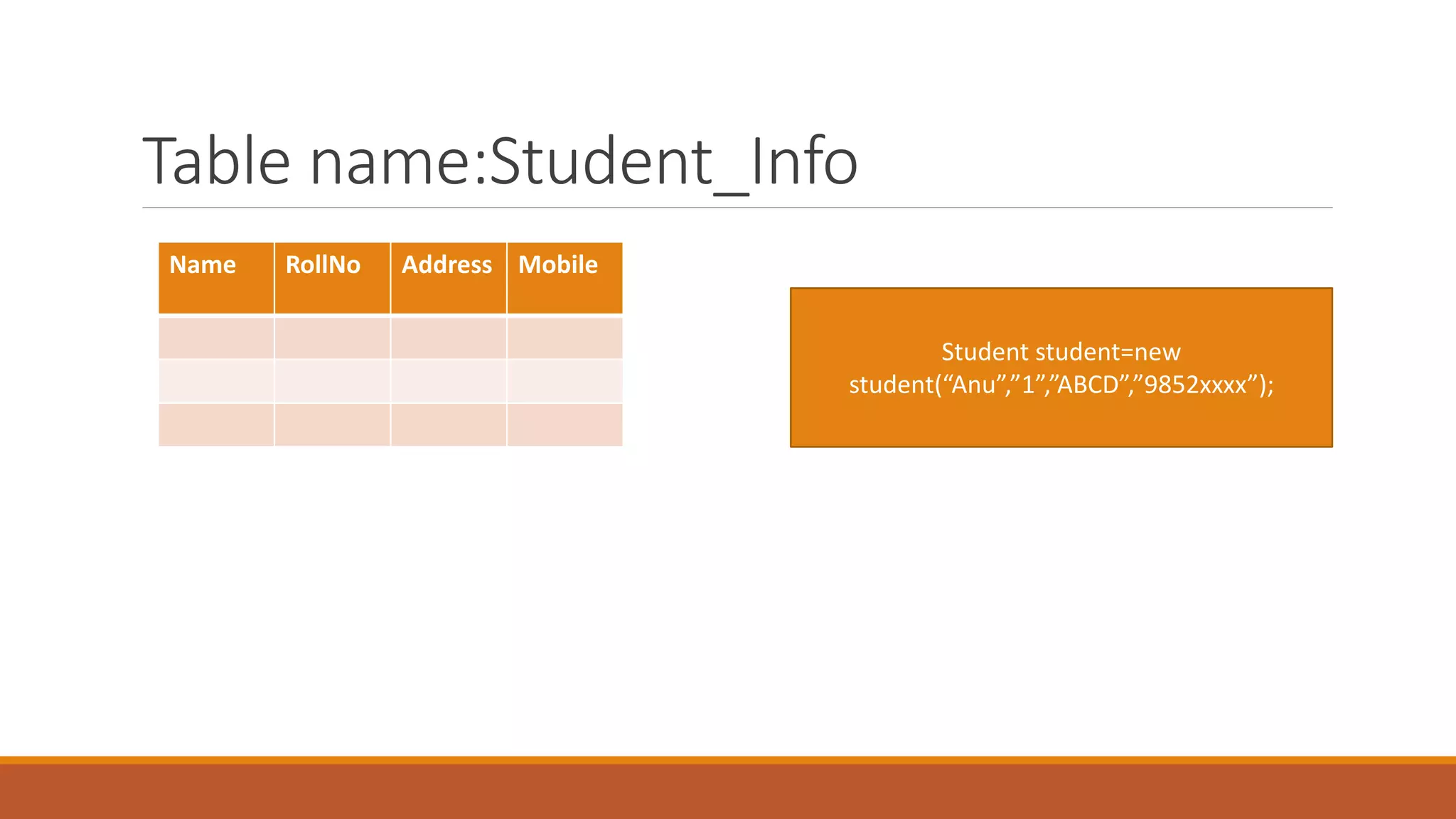Click last row cell under Name
Screen dimensions: 1456x819
point(216,424)
